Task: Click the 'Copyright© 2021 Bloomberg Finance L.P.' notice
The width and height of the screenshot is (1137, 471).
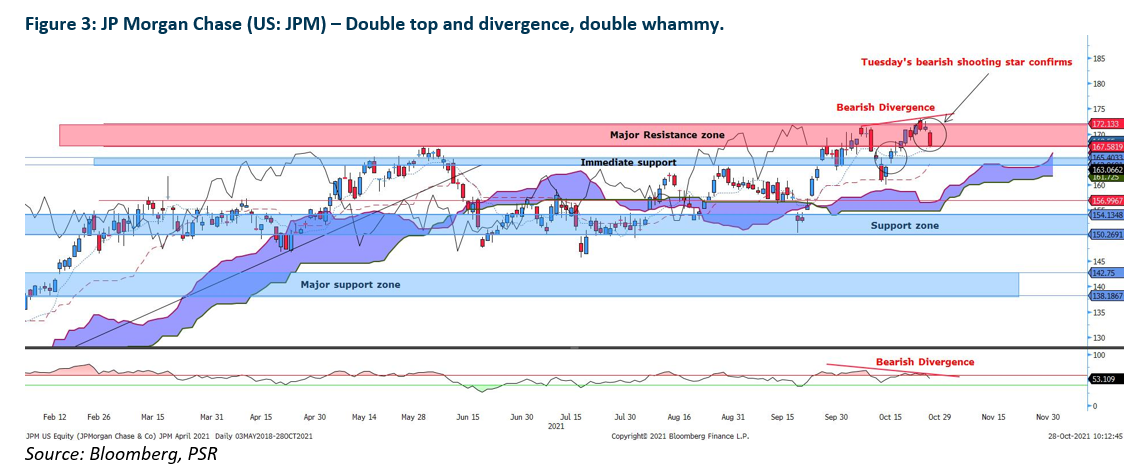Action: pyautogui.click(x=680, y=436)
